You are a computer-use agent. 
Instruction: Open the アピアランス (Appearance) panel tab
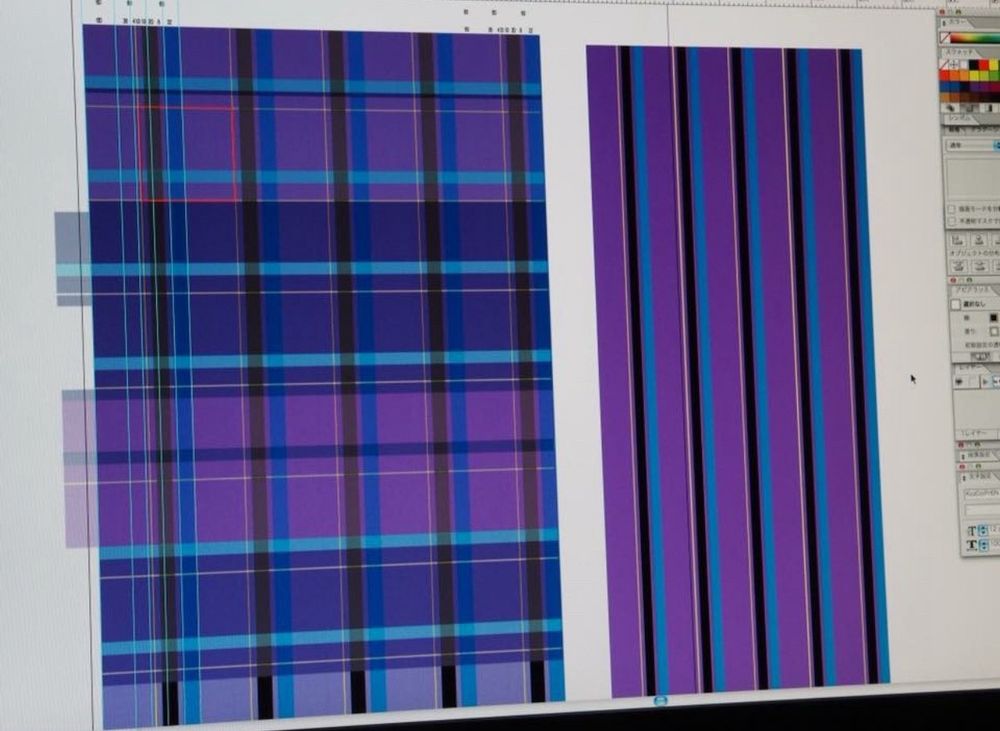[972, 289]
